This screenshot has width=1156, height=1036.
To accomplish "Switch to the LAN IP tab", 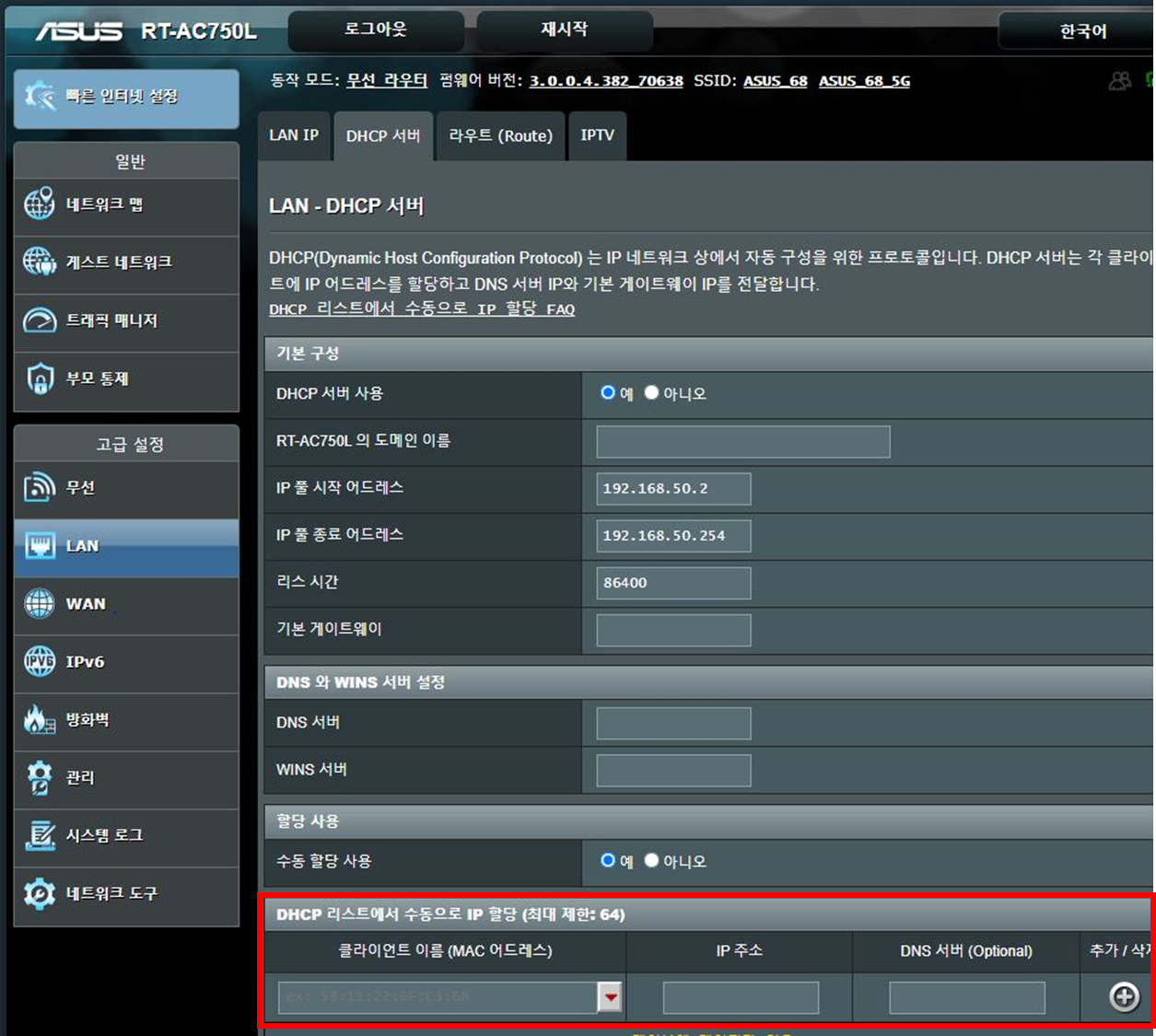I will pyautogui.click(x=294, y=135).
